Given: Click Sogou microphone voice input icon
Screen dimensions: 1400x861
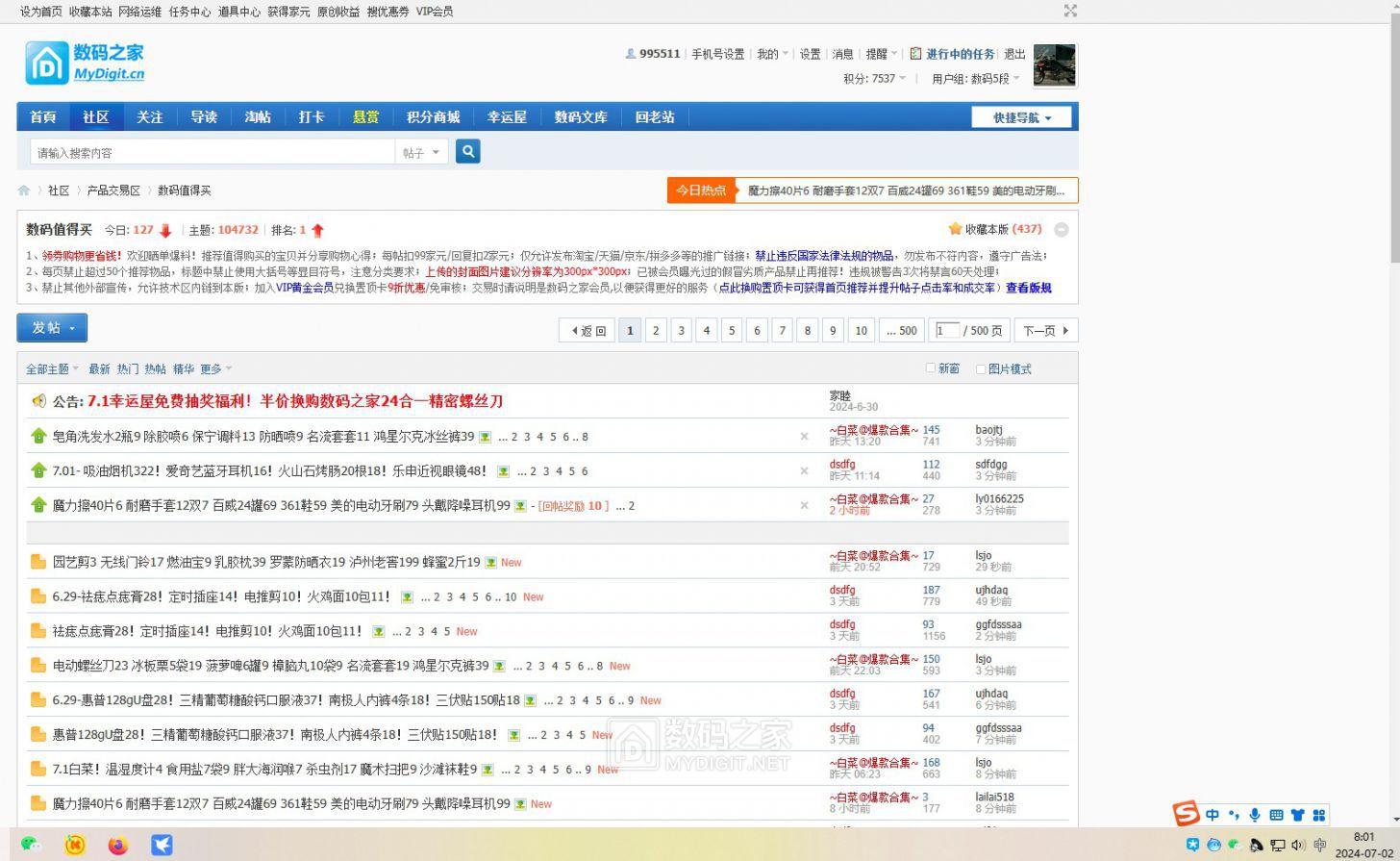Looking at the screenshot, I should [1255, 815].
